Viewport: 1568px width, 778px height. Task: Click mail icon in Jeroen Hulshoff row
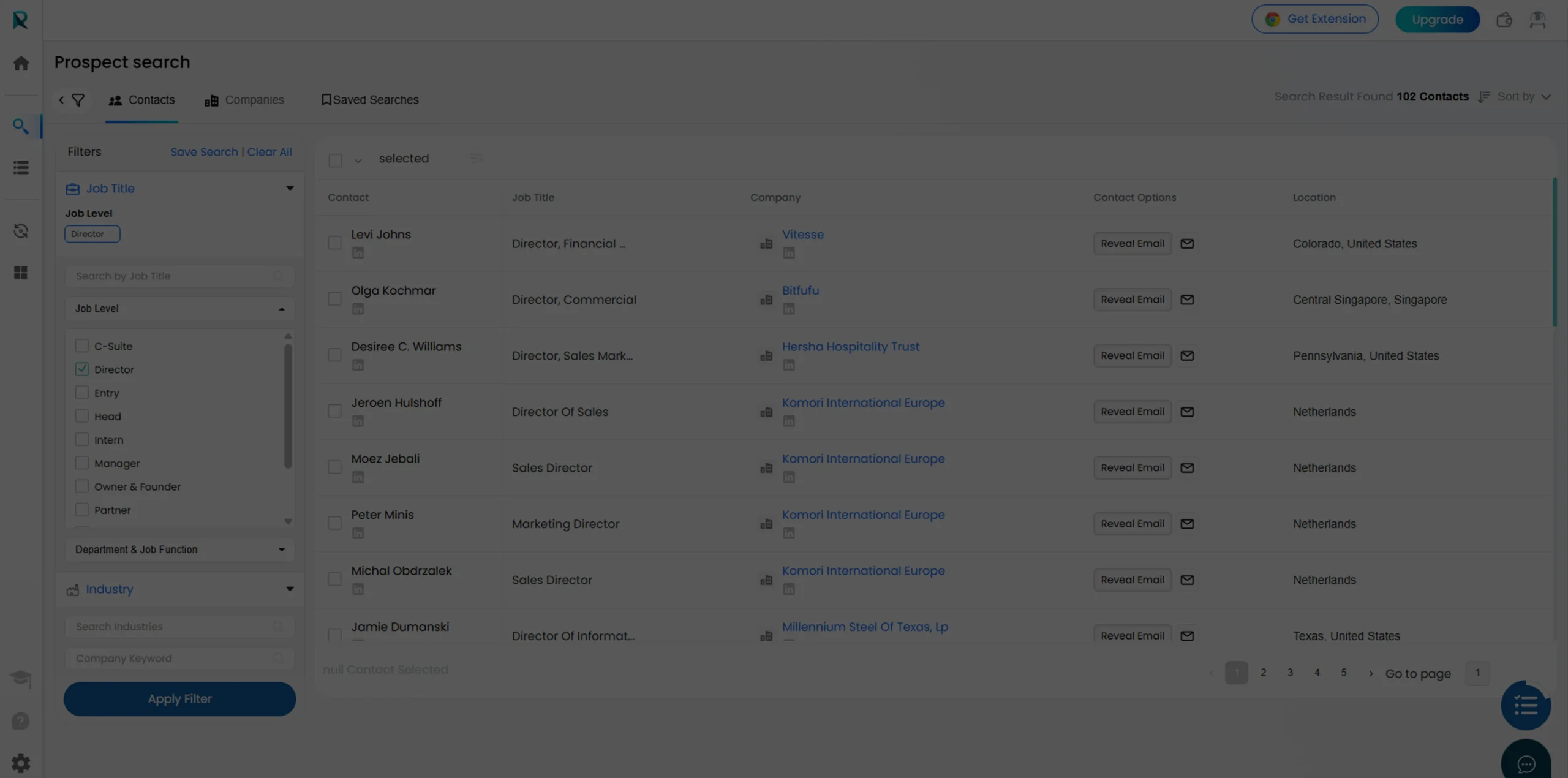pos(1187,412)
